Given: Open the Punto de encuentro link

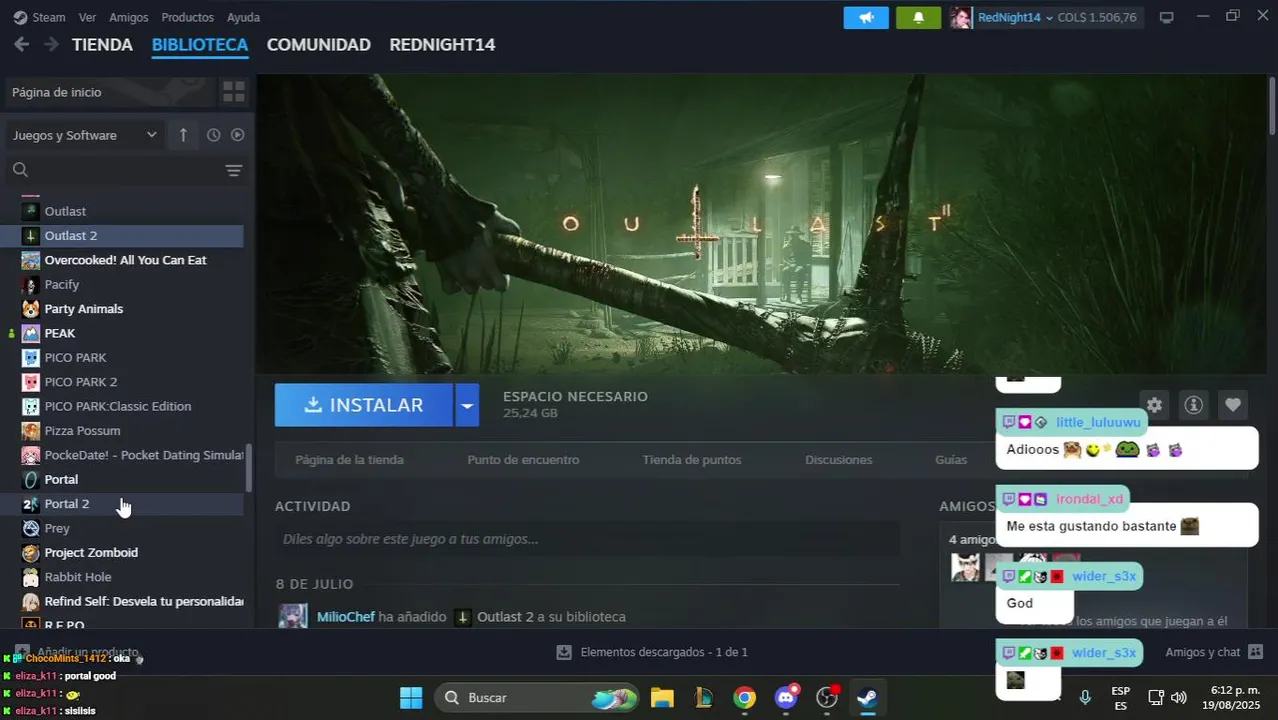Looking at the screenshot, I should [523, 460].
